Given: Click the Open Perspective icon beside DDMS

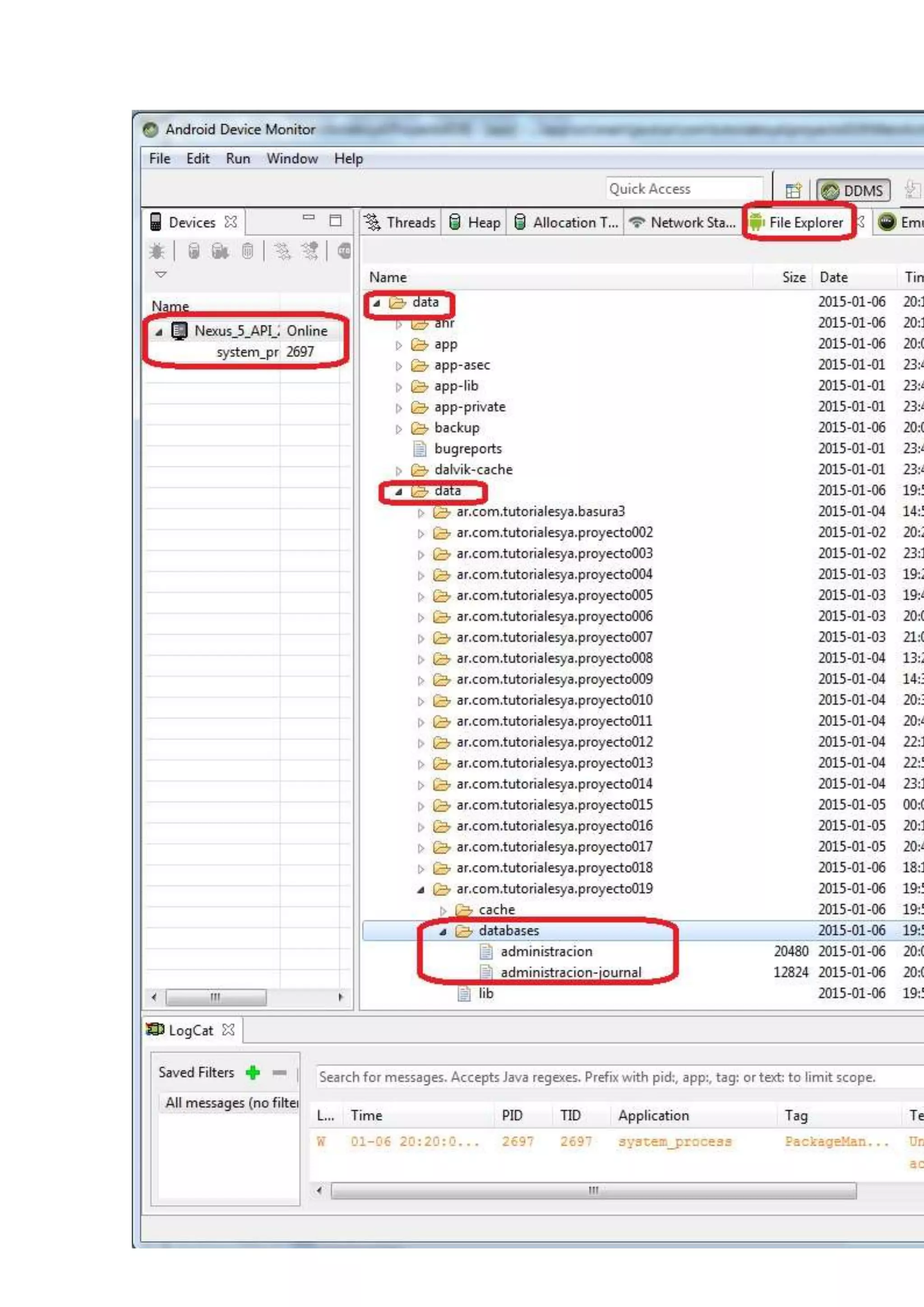Looking at the screenshot, I should 793,190.
